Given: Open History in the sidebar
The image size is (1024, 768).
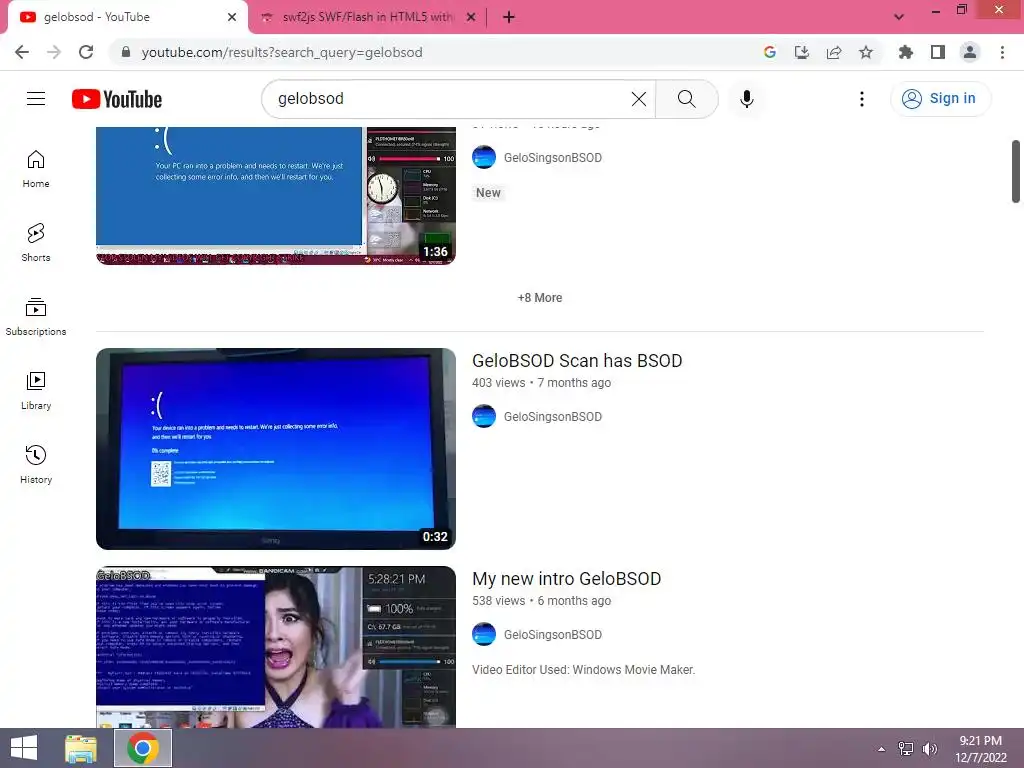Looking at the screenshot, I should point(36,464).
